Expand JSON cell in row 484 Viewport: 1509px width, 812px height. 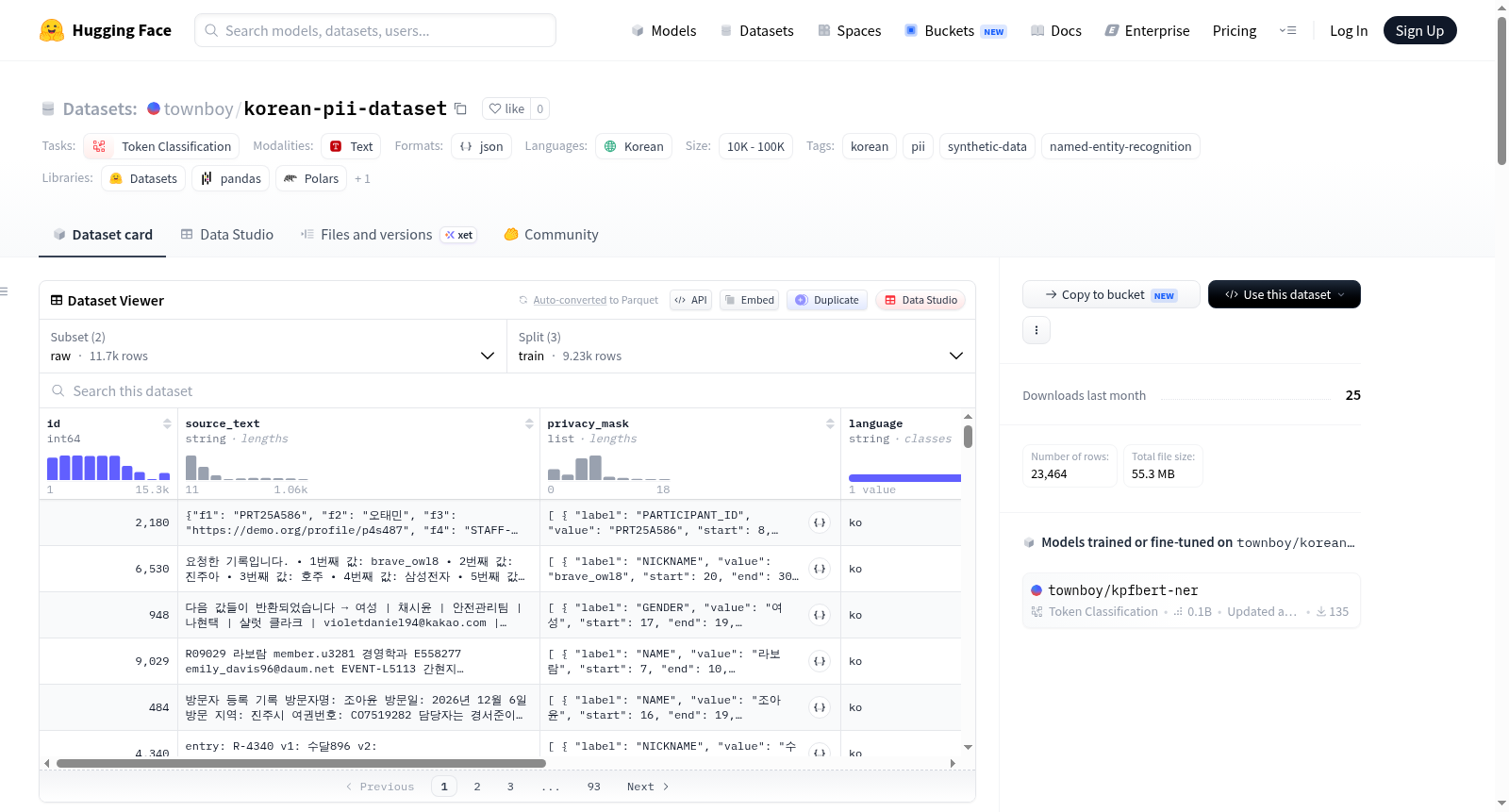coord(820,707)
